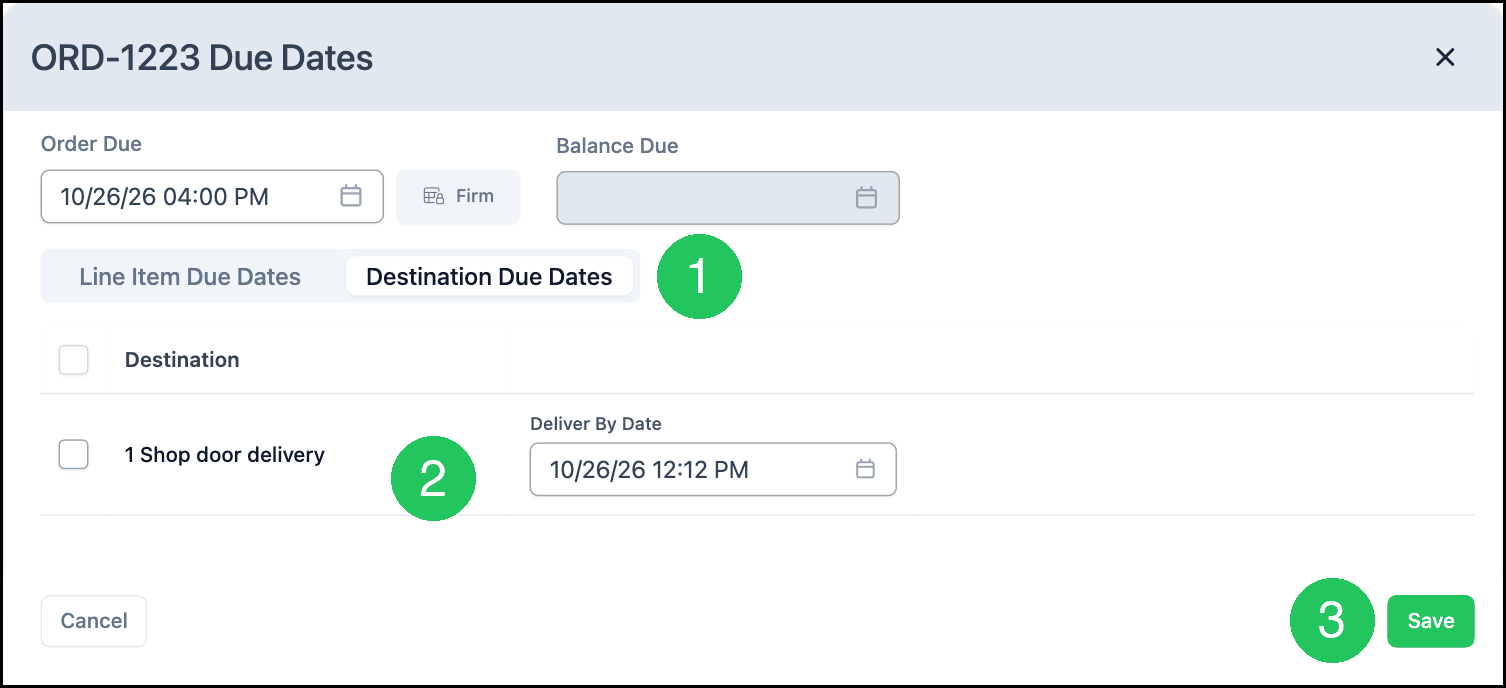
Task: Check the Shop door delivery checkbox
Action: [x=73, y=455]
